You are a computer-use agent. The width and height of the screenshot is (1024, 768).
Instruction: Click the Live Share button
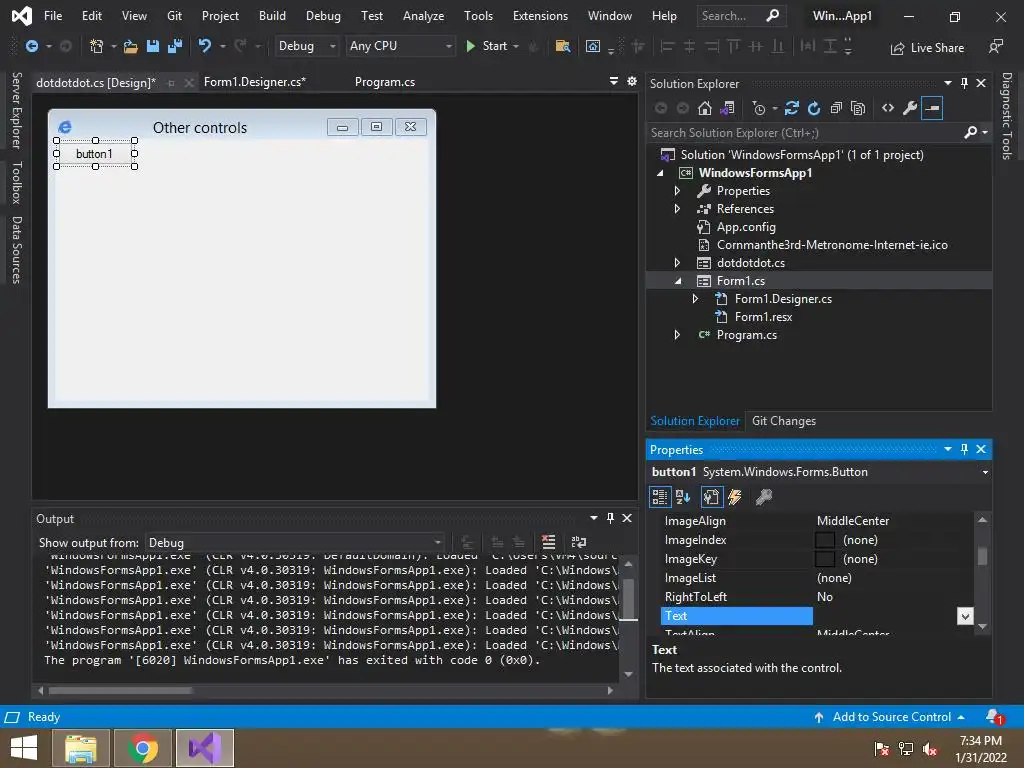[x=927, y=48]
